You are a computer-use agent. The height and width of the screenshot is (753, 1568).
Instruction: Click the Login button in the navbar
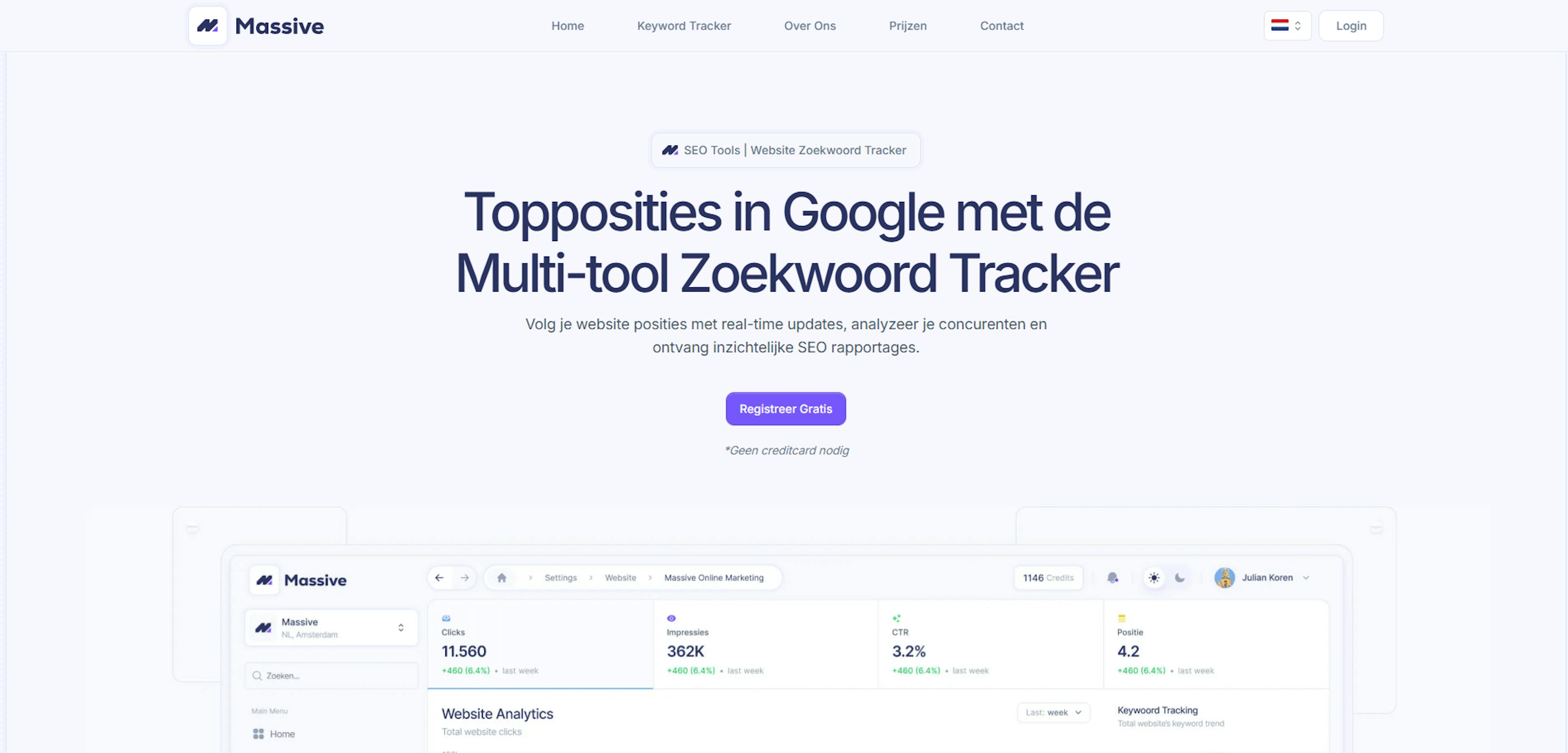(x=1351, y=25)
